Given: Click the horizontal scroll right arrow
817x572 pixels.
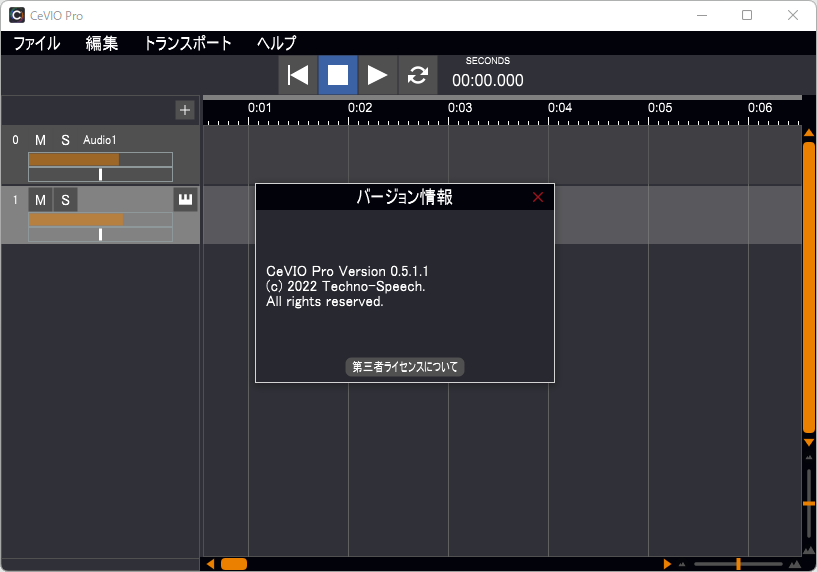Looking at the screenshot, I should pyautogui.click(x=667, y=564).
